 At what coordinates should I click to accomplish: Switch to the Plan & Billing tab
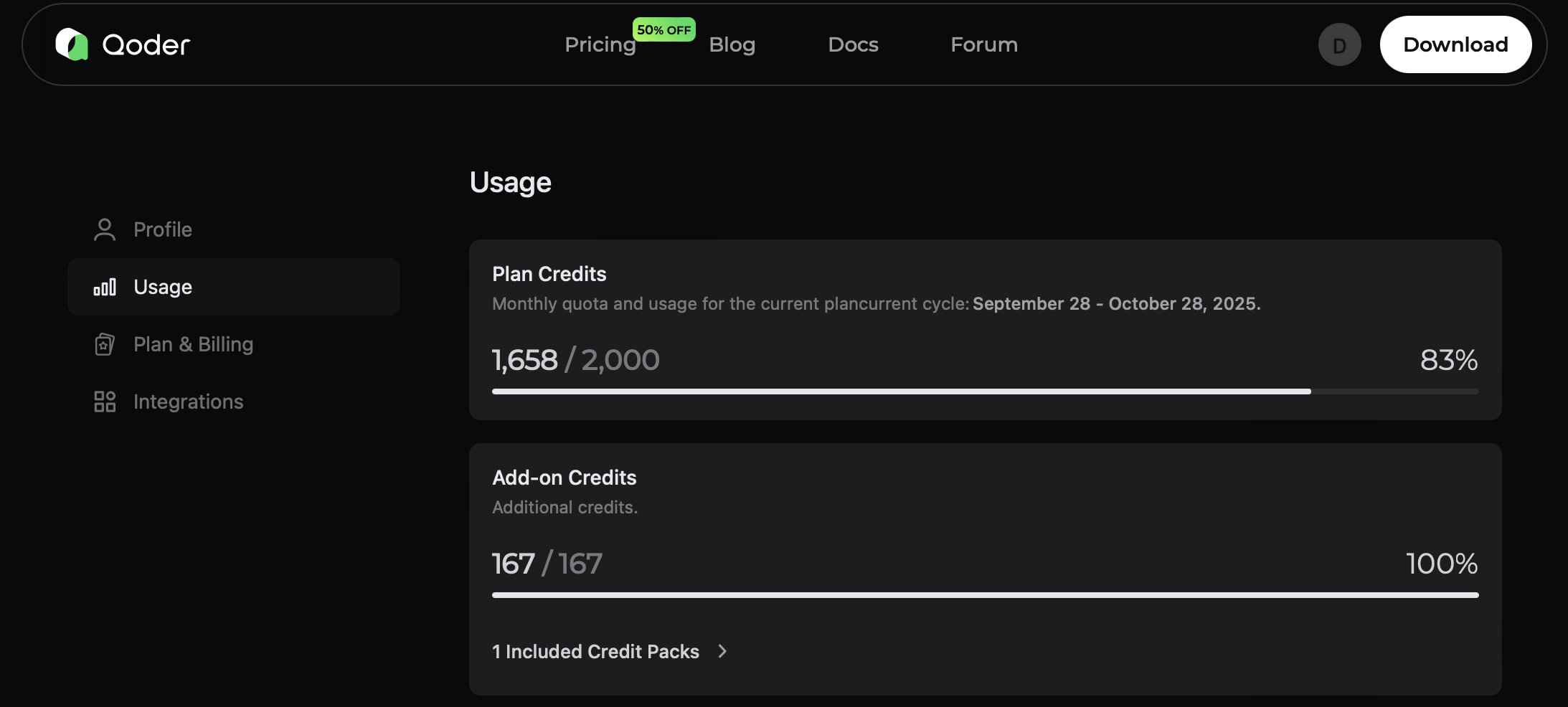(193, 344)
